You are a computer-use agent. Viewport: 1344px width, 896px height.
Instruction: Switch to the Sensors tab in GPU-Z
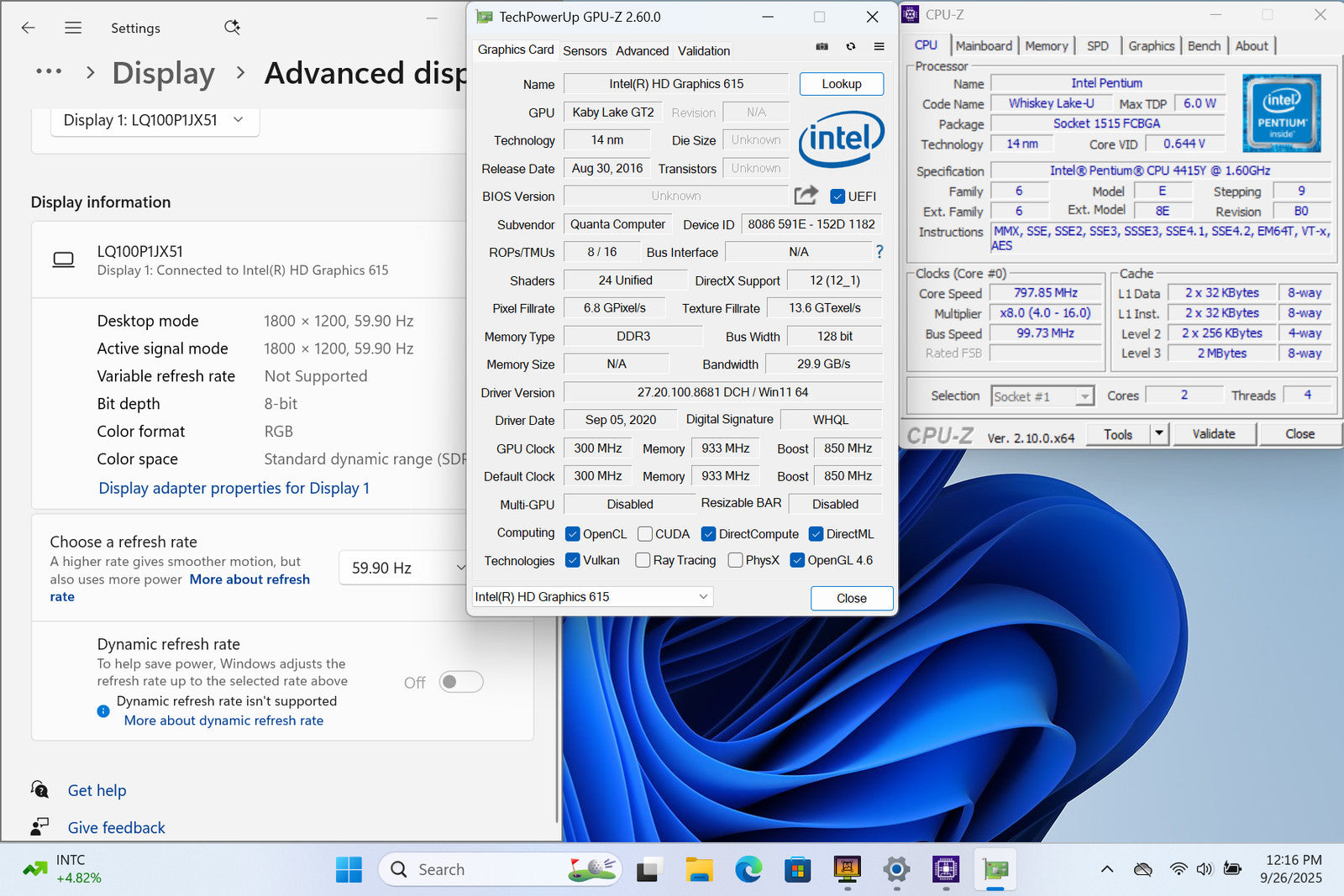584,50
